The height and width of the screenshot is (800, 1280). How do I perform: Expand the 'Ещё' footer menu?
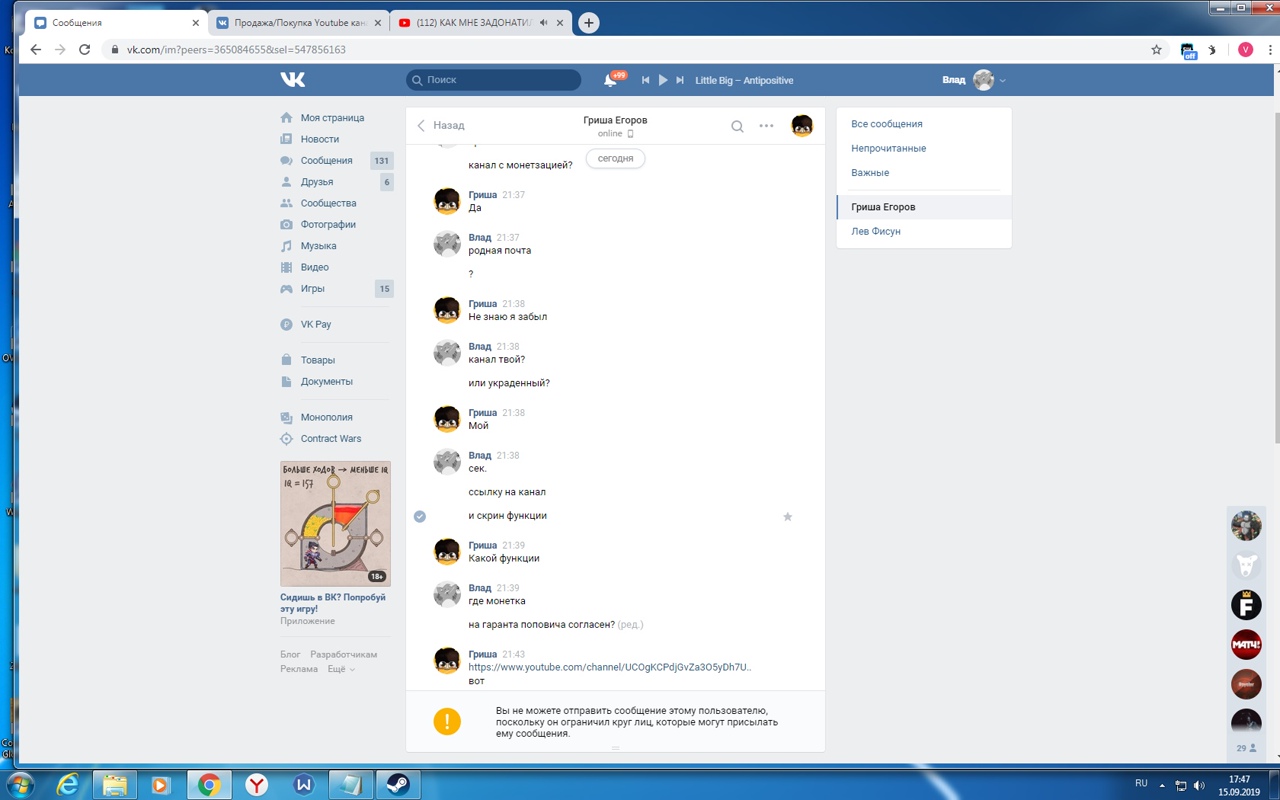click(340, 669)
